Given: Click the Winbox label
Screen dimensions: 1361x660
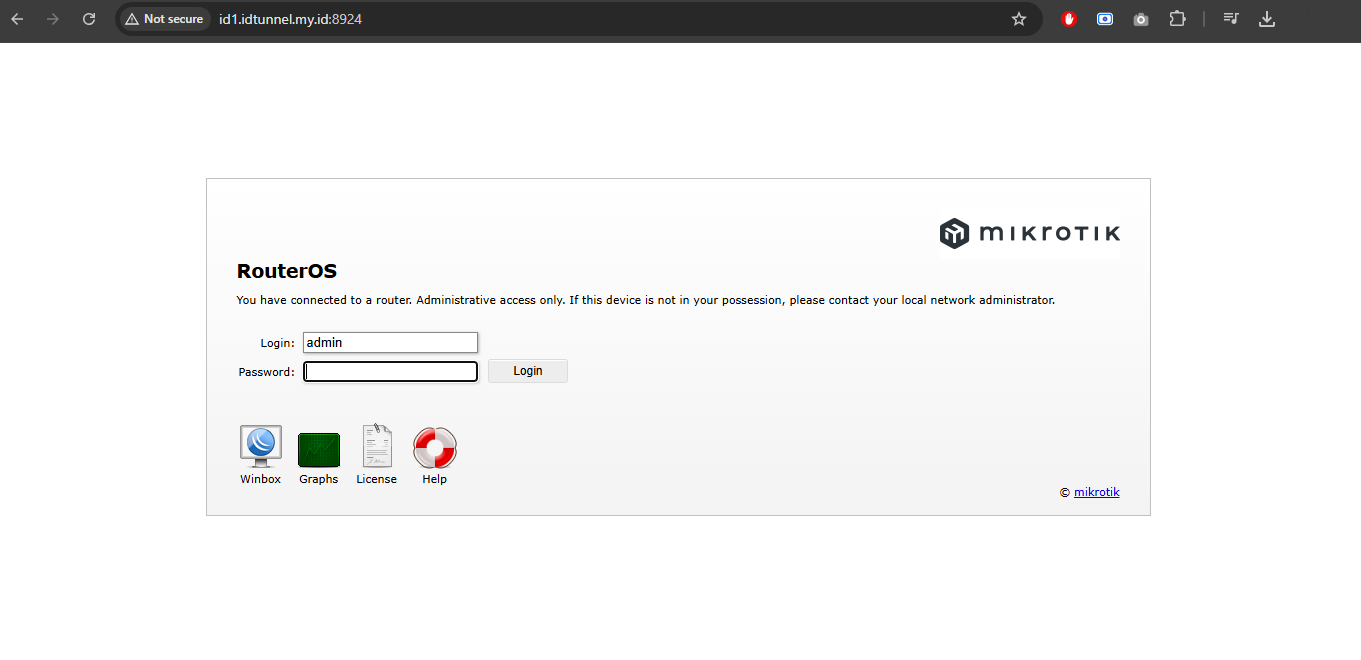Looking at the screenshot, I should [260, 479].
